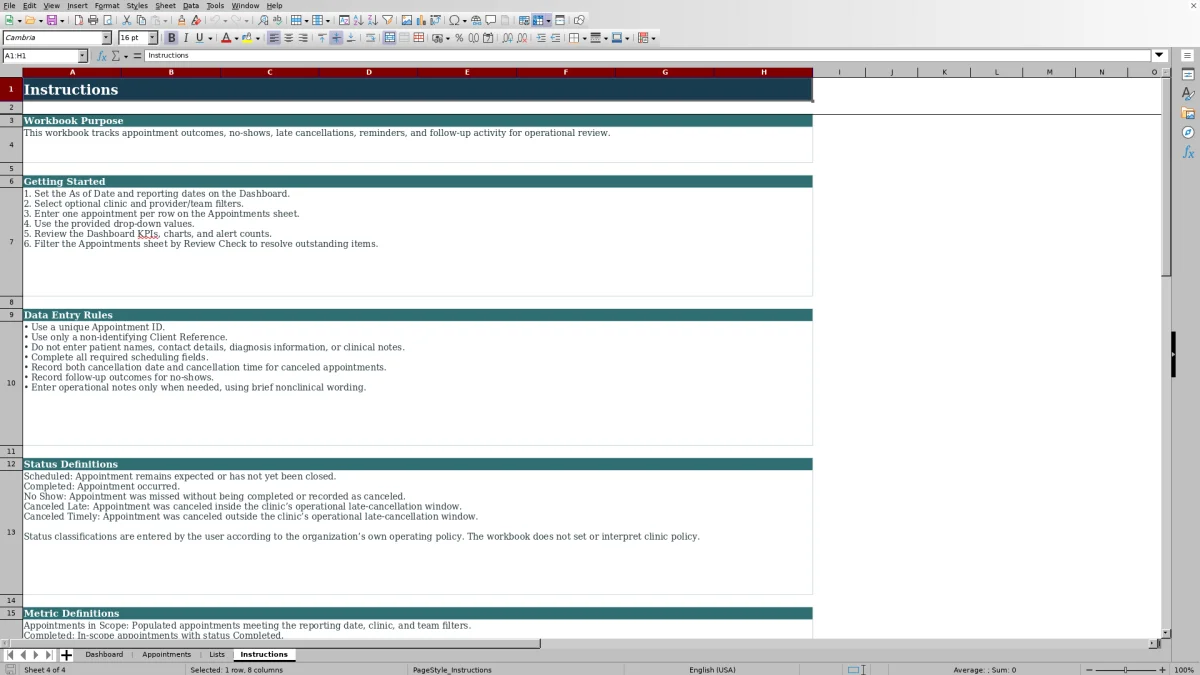Viewport: 1200px width, 675px height.
Task: Open the Sheet menu
Action: [x=165, y=5]
